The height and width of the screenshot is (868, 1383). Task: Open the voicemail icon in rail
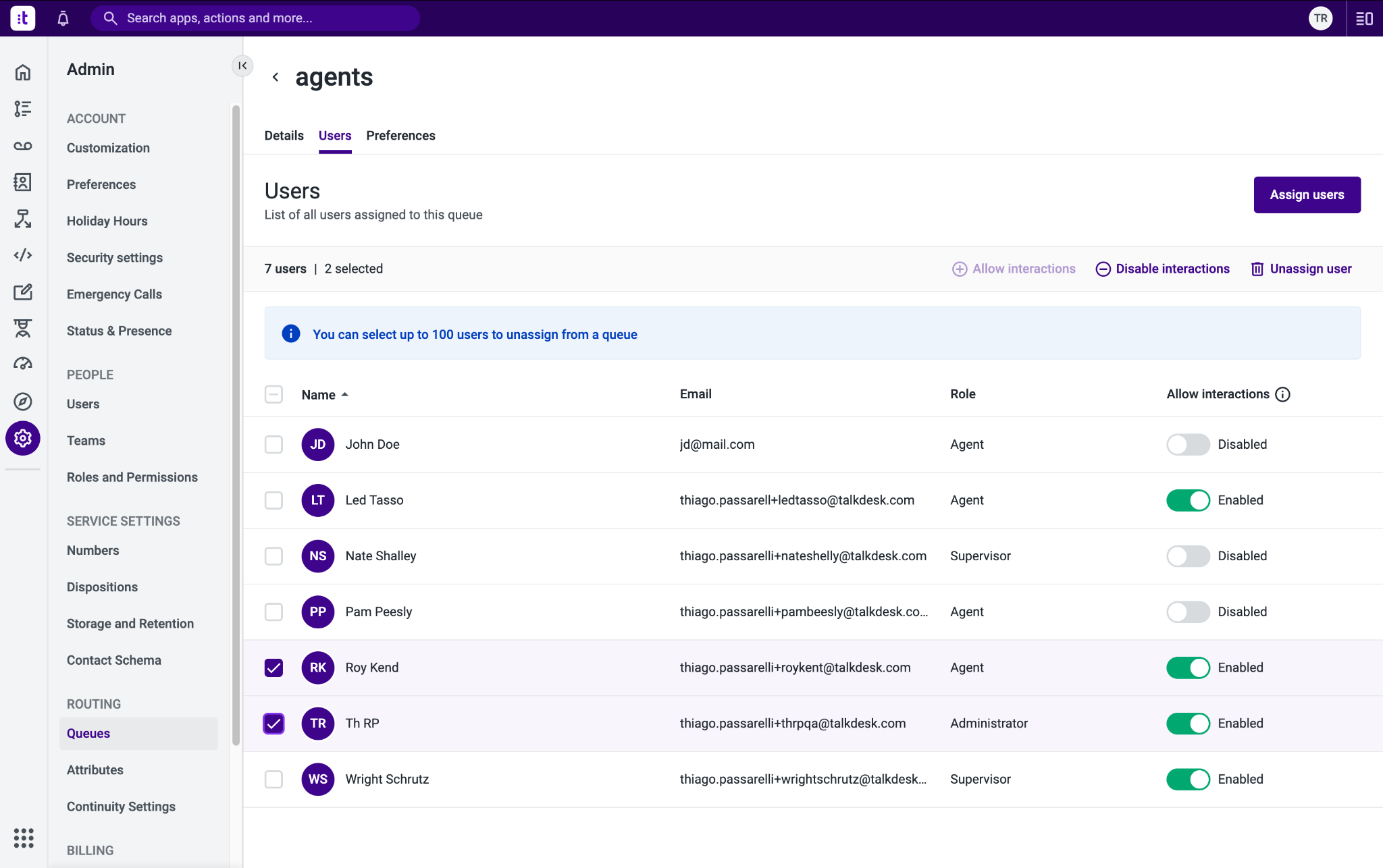pyautogui.click(x=23, y=146)
